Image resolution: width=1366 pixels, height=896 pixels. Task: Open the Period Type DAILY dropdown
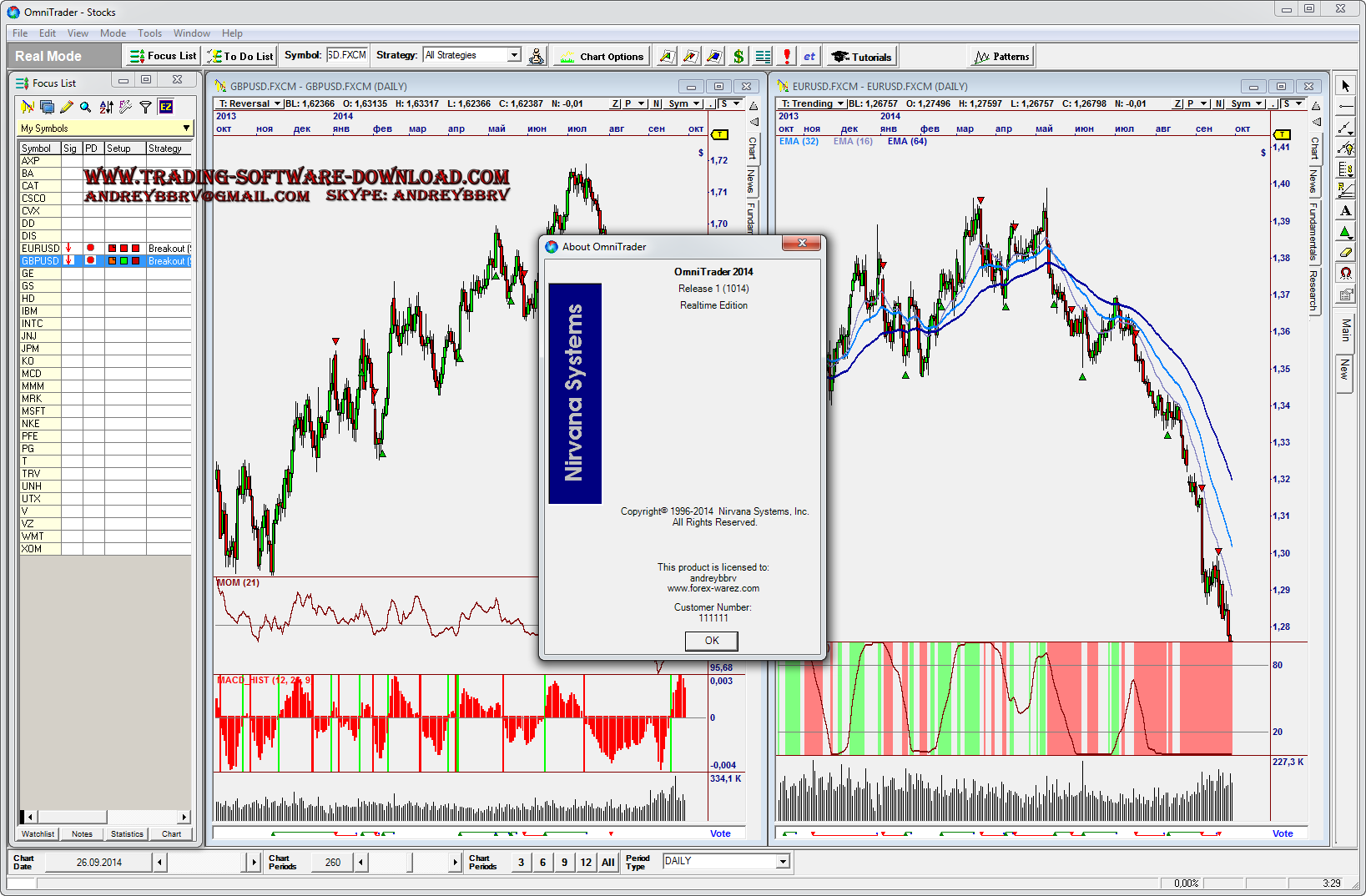click(x=783, y=862)
